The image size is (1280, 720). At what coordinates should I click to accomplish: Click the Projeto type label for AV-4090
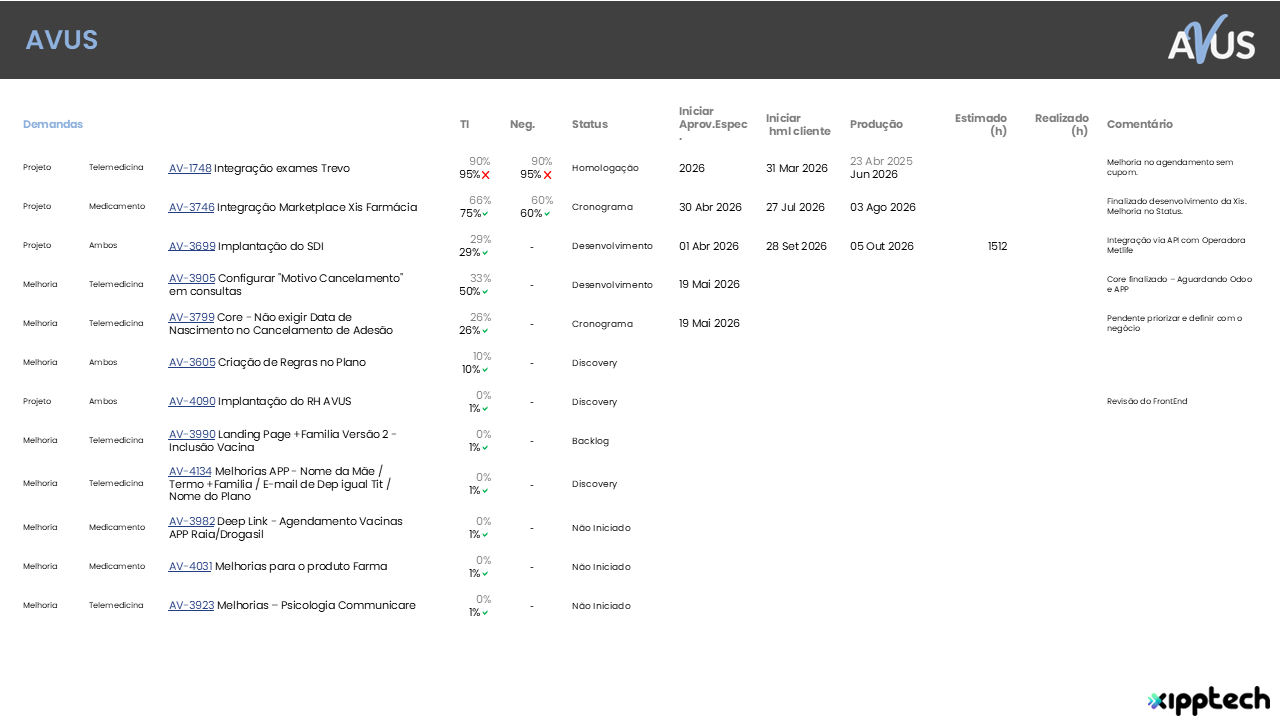click(x=37, y=401)
